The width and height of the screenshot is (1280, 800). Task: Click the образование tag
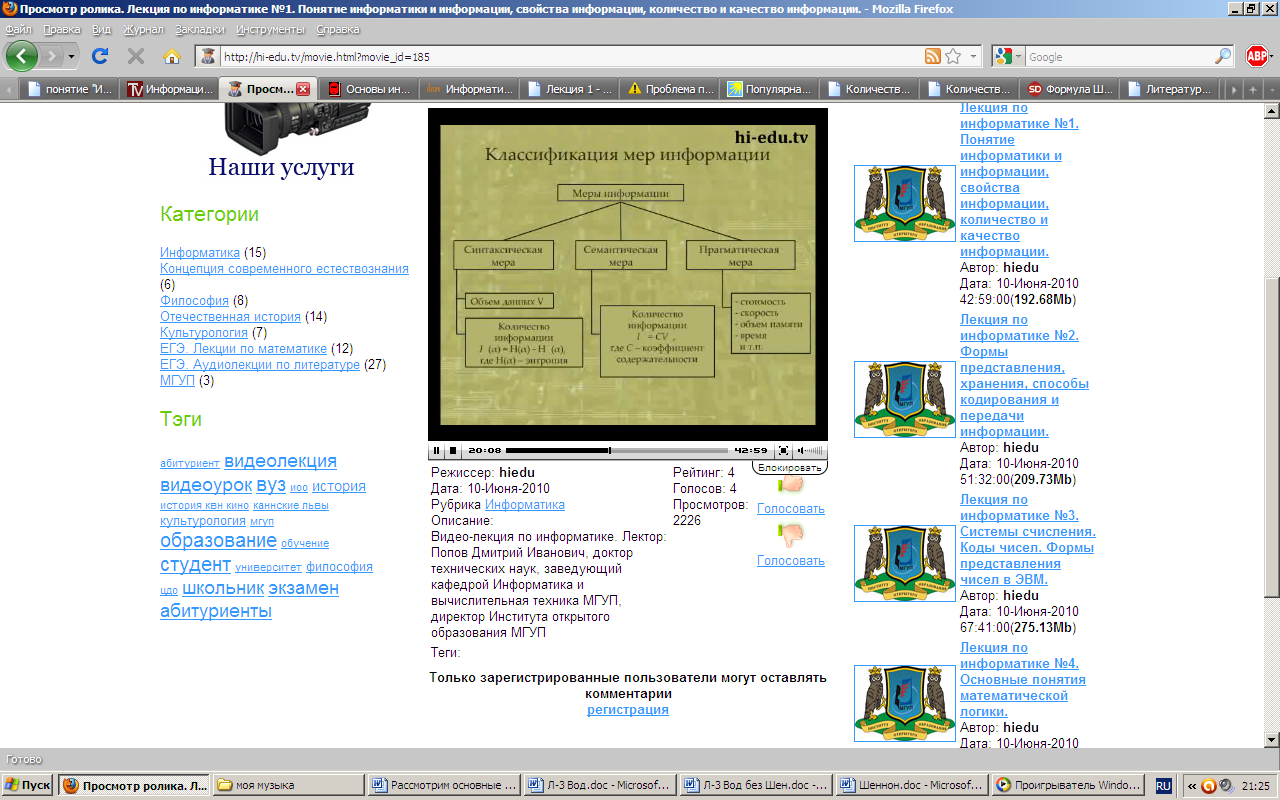point(218,540)
